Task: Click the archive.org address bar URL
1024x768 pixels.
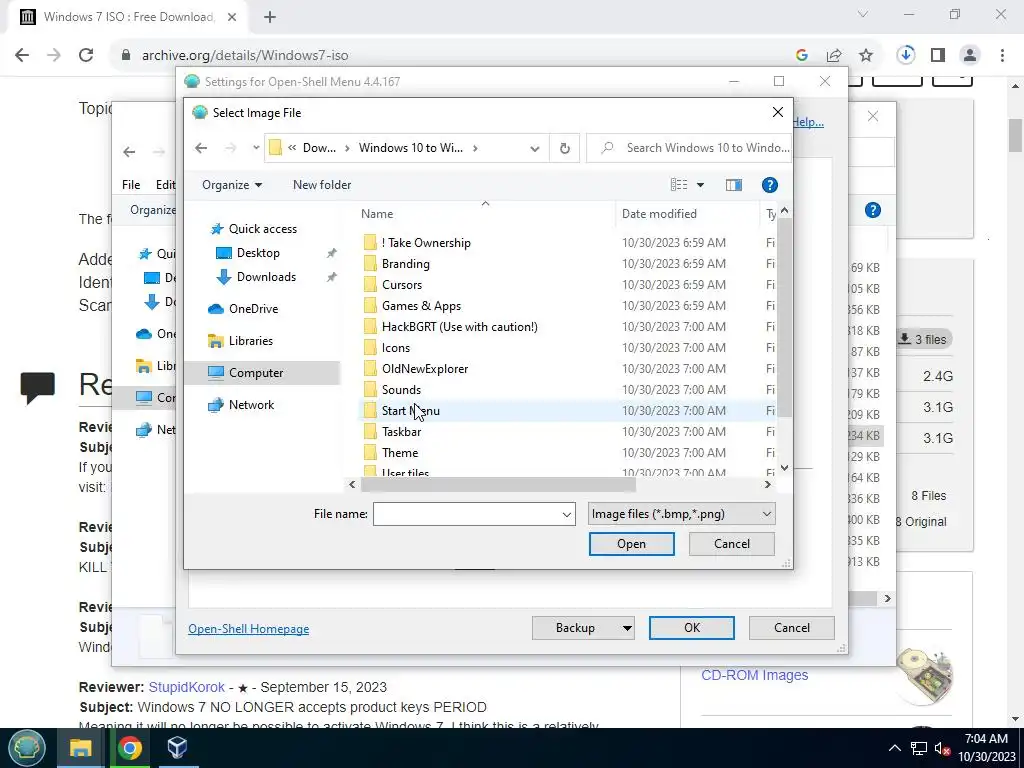Action: [245, 56]
